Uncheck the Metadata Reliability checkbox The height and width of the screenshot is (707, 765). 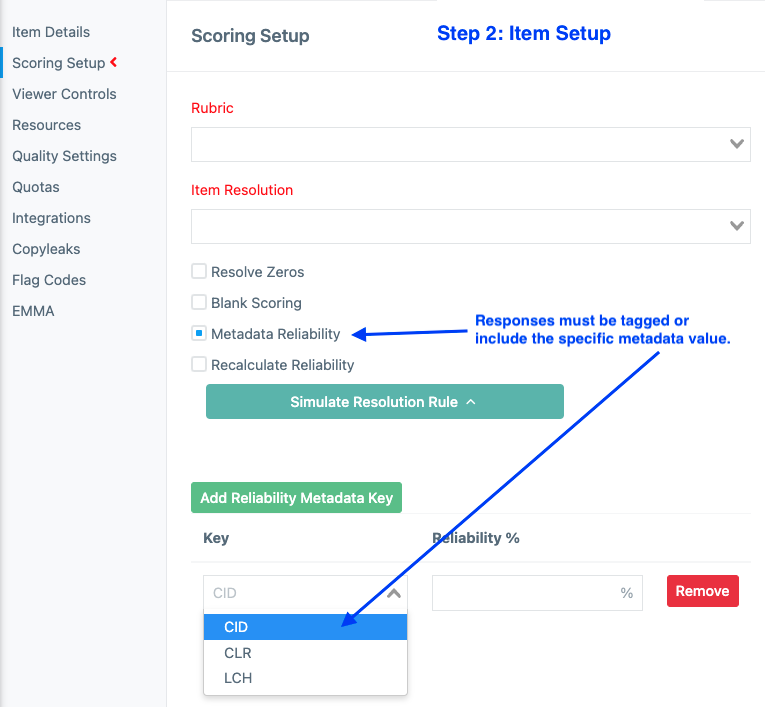click(199, 333)
